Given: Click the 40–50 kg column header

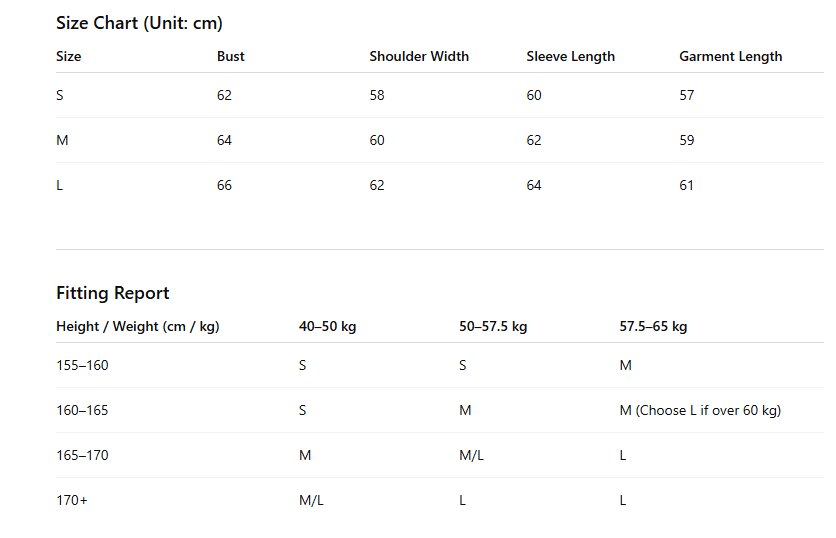Looking at the screenshot, I should pos(327,326).
